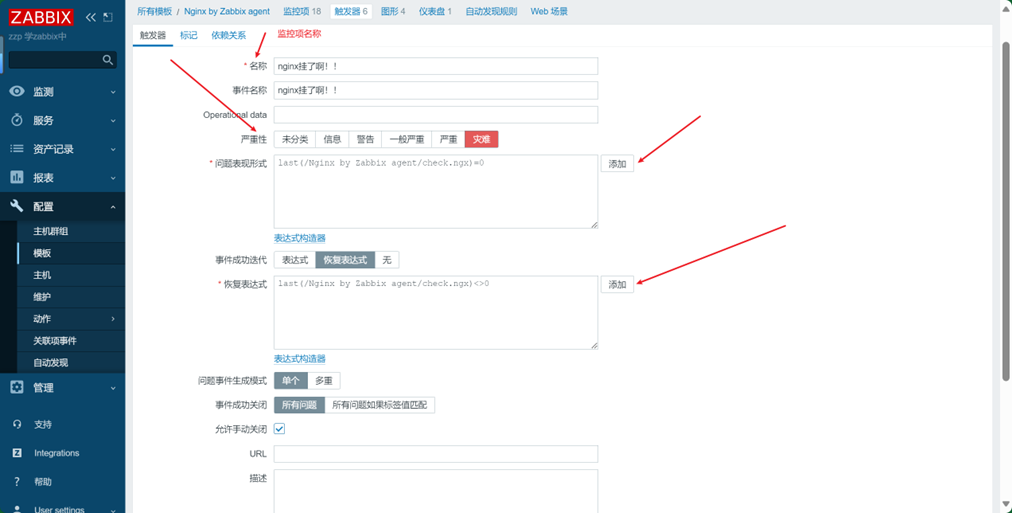This screenshot has width=1012, height=513.
Task: Click the chart icon for 报表
Action: pos(17,177)
